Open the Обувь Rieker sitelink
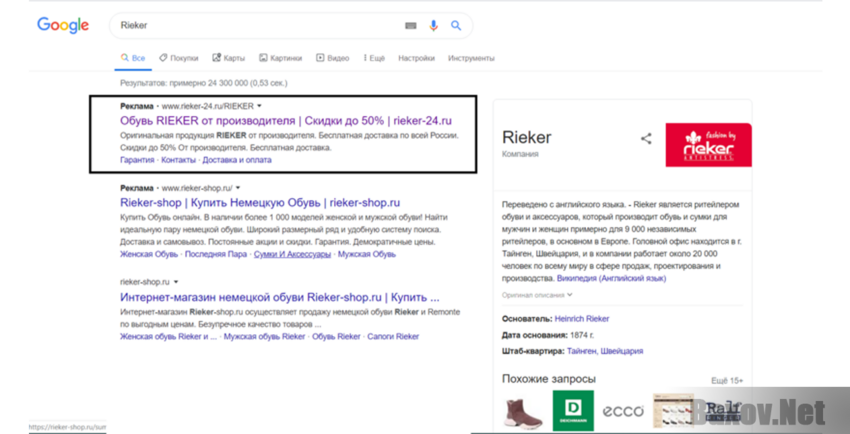850x434 pixels. (336, 336)
